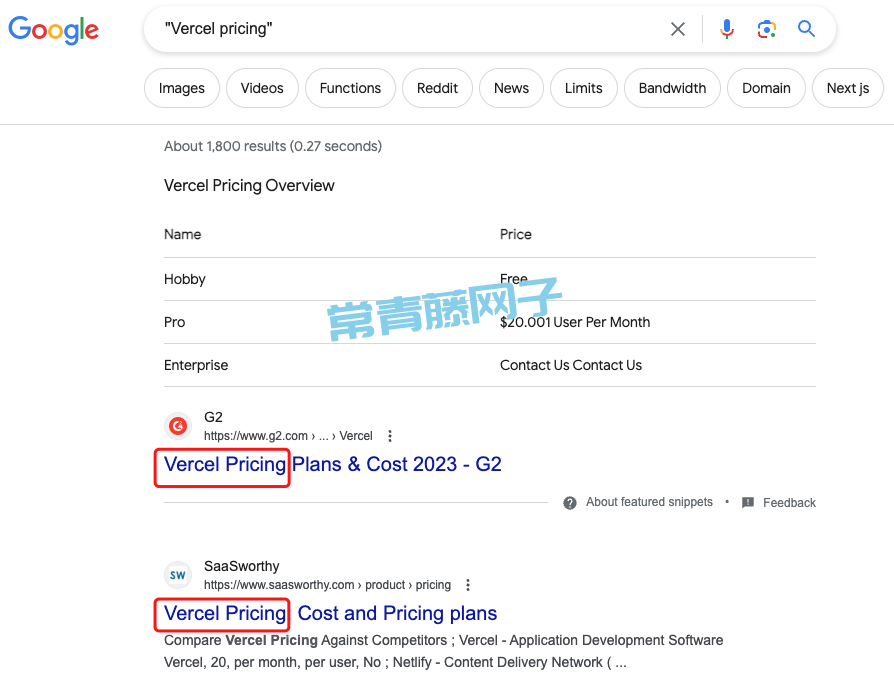Open three-dot menu next to G2 URL

pos(390,436)
